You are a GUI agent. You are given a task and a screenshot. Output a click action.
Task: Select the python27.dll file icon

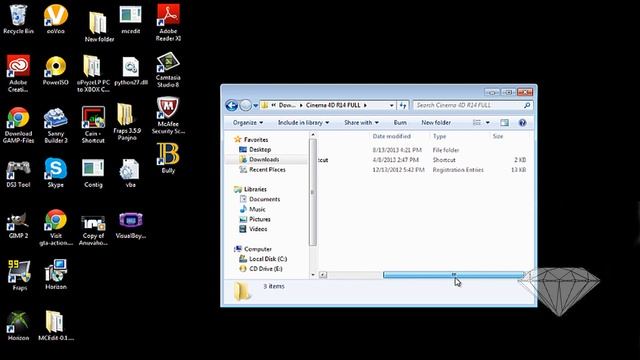[x=131, y=70]
